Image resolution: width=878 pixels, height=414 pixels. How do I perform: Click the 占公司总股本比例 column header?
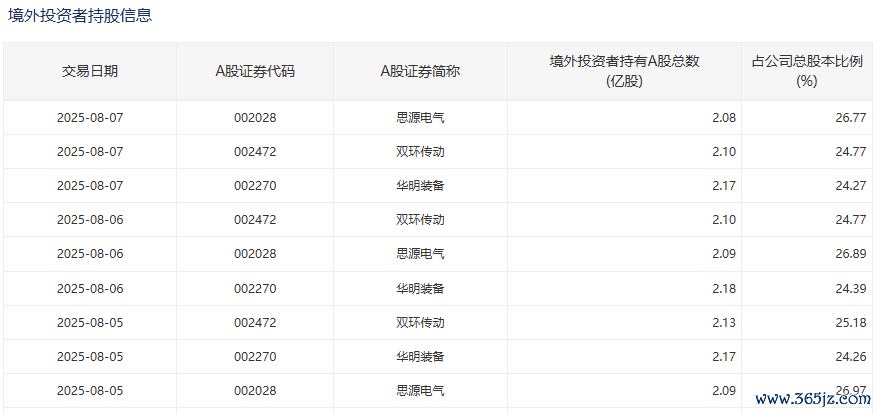(807, 72)
